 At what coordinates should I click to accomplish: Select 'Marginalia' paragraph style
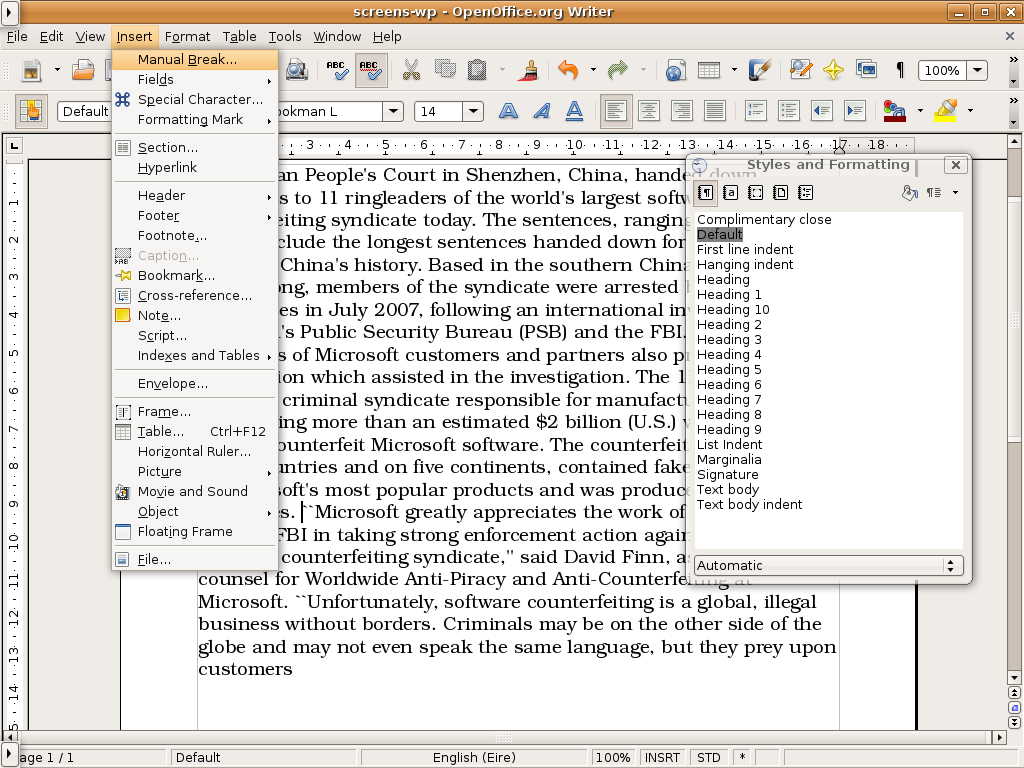click(729, 460)
